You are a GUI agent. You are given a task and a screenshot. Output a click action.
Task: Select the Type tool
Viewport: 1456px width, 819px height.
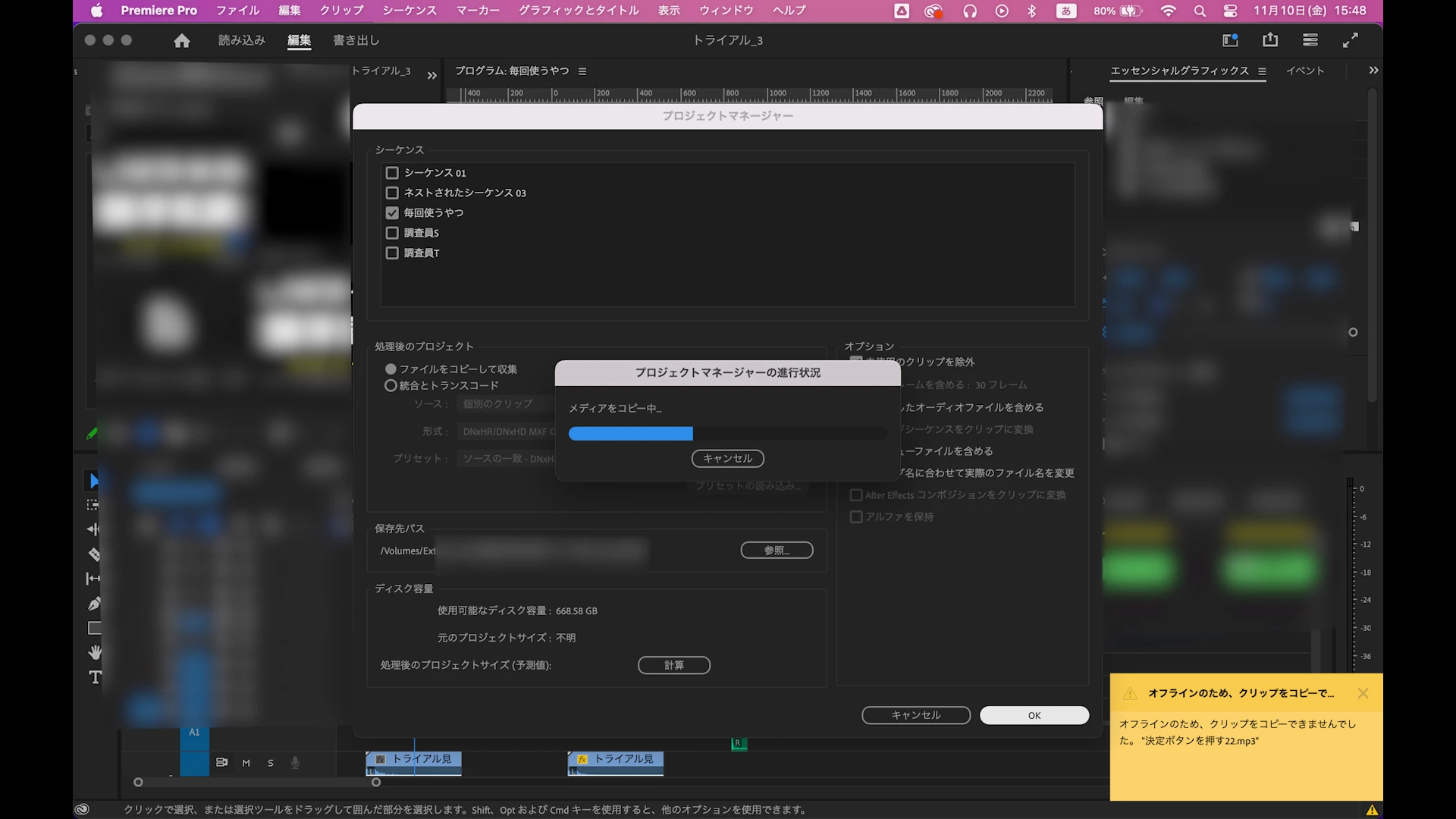95,677
